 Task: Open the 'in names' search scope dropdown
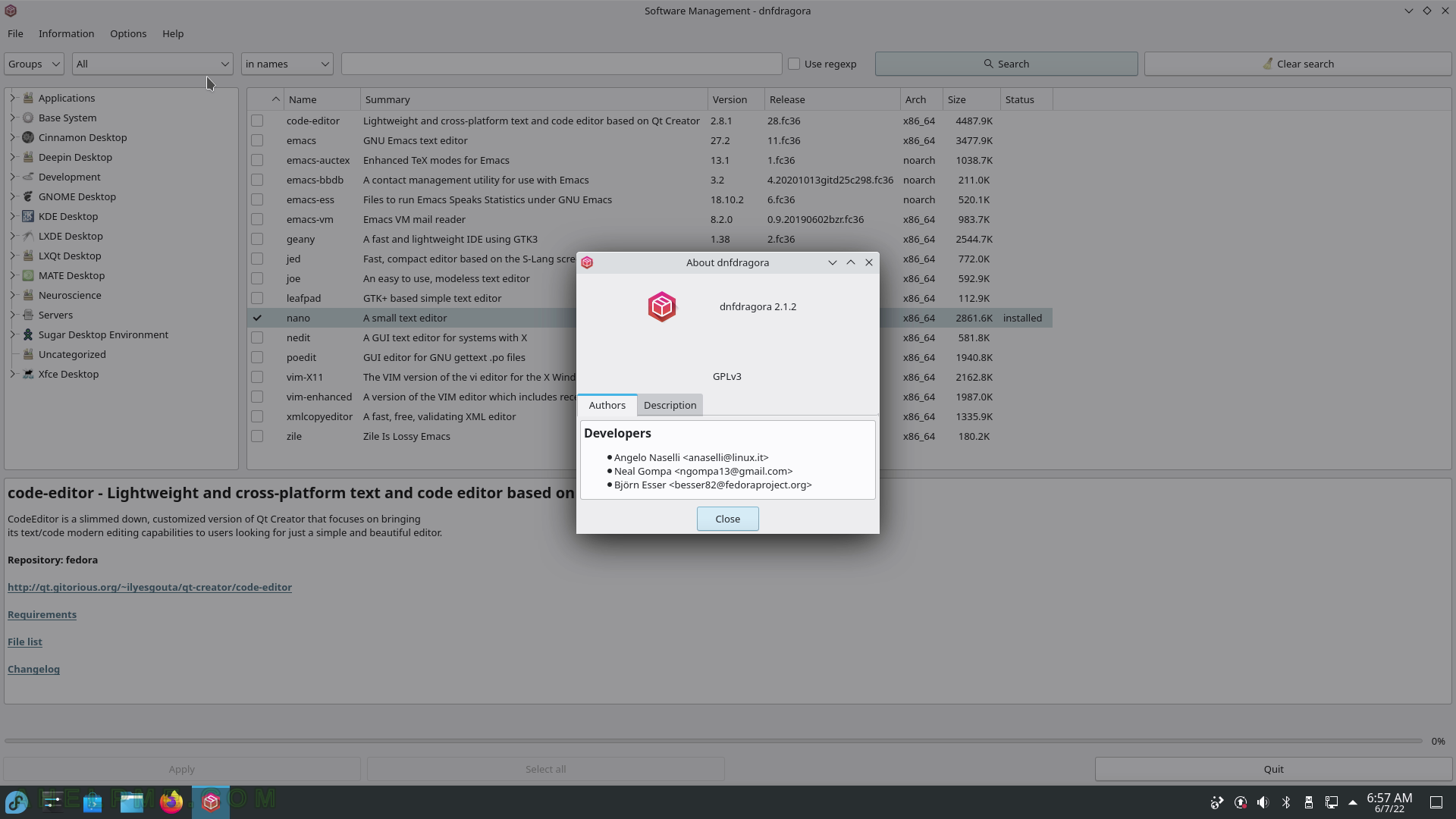tap(287, 64)
